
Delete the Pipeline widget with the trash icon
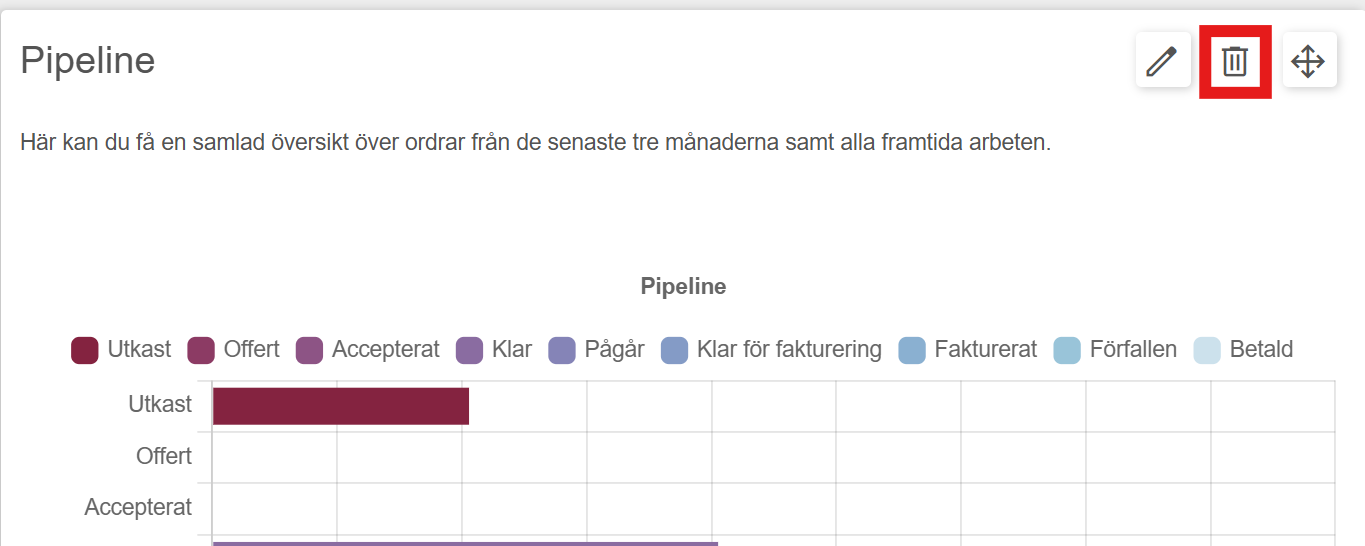1235,60
